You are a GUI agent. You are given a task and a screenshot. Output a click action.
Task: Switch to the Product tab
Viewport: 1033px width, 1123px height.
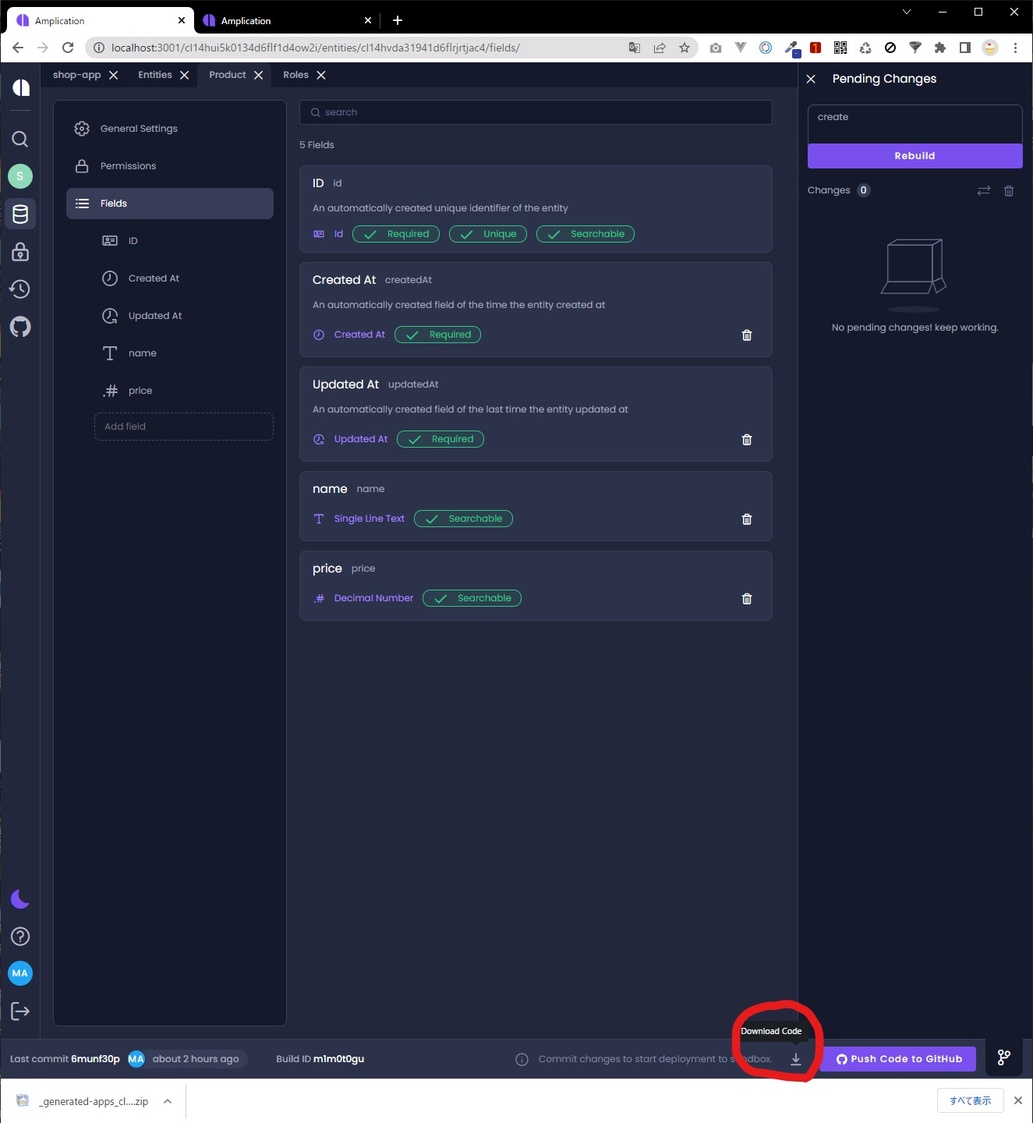(227, 74)
